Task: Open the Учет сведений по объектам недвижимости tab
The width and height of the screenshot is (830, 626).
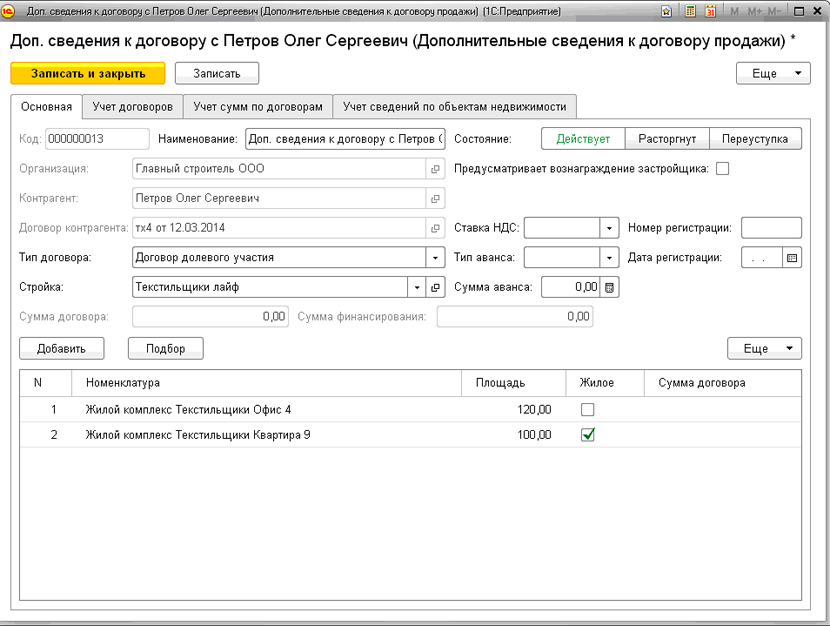Action: [454, 106]
